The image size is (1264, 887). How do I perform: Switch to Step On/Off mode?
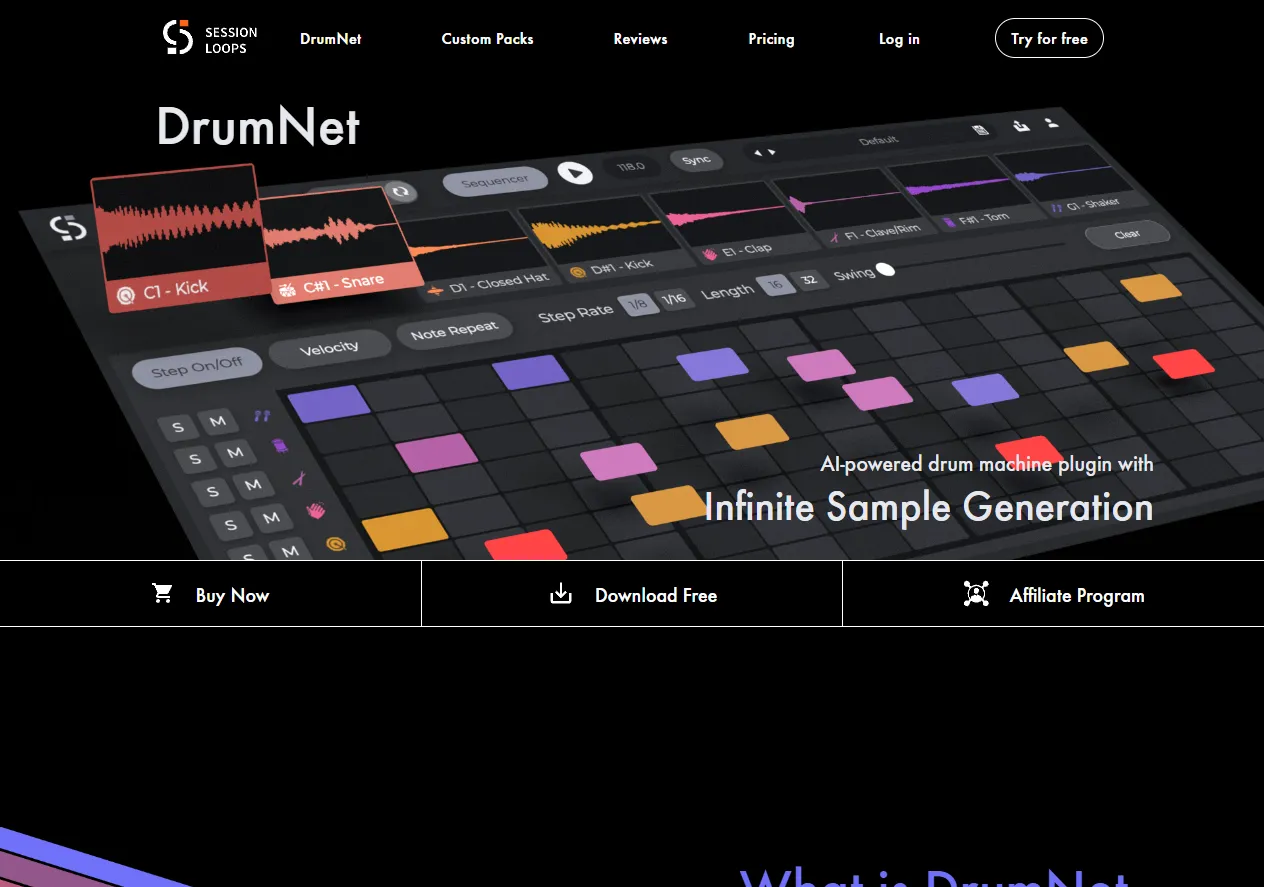[x=197, y=368]
